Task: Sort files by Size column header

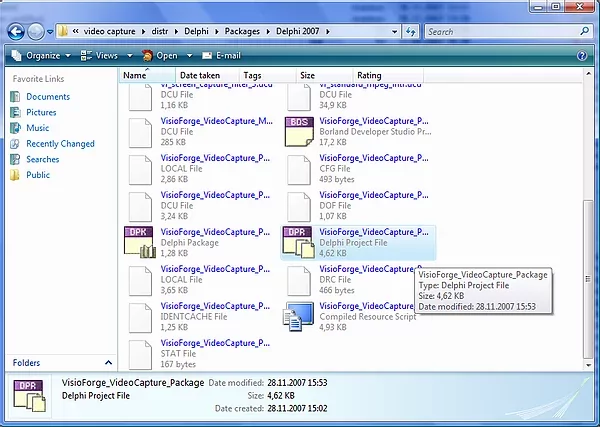Action: (x=308, y=75)
